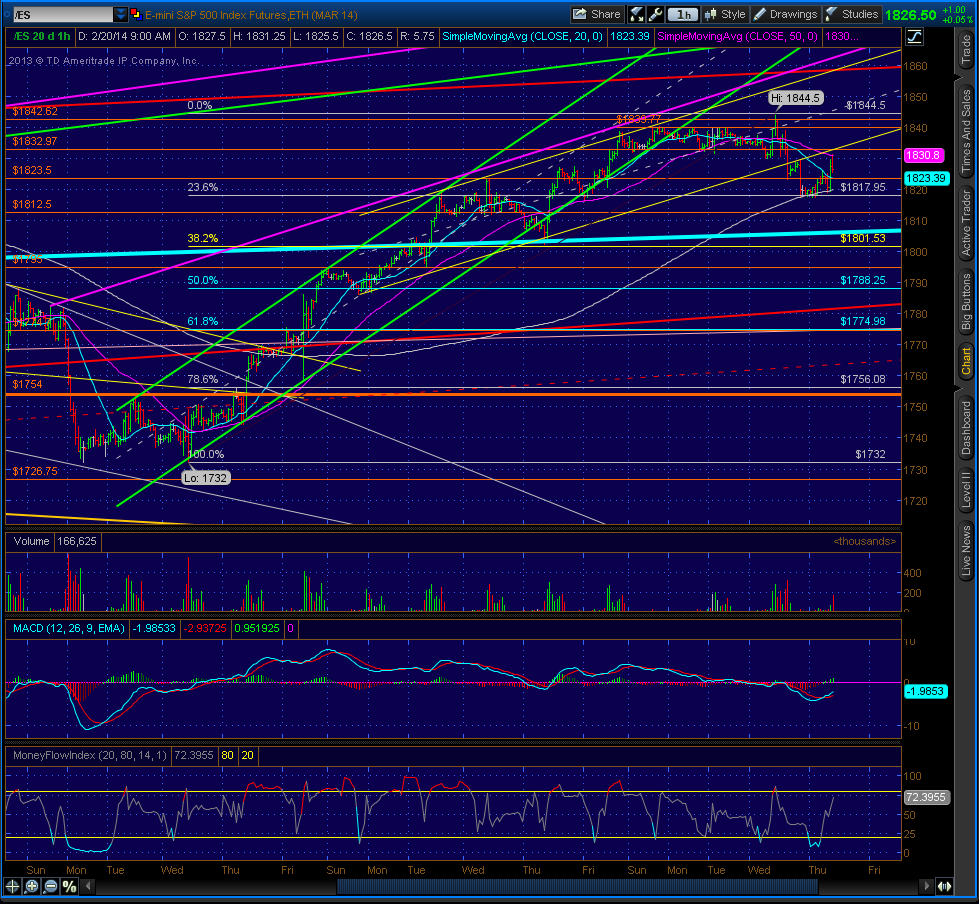
Task: Click the /ES 20 d 1h chart label
Action: point(41,37)
